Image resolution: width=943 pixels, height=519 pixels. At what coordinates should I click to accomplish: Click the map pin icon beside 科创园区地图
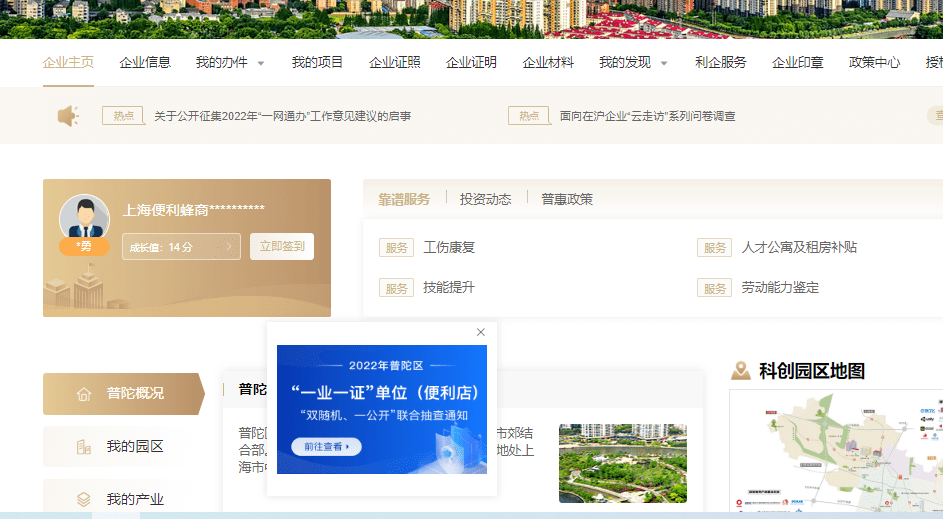click(740, 371)
